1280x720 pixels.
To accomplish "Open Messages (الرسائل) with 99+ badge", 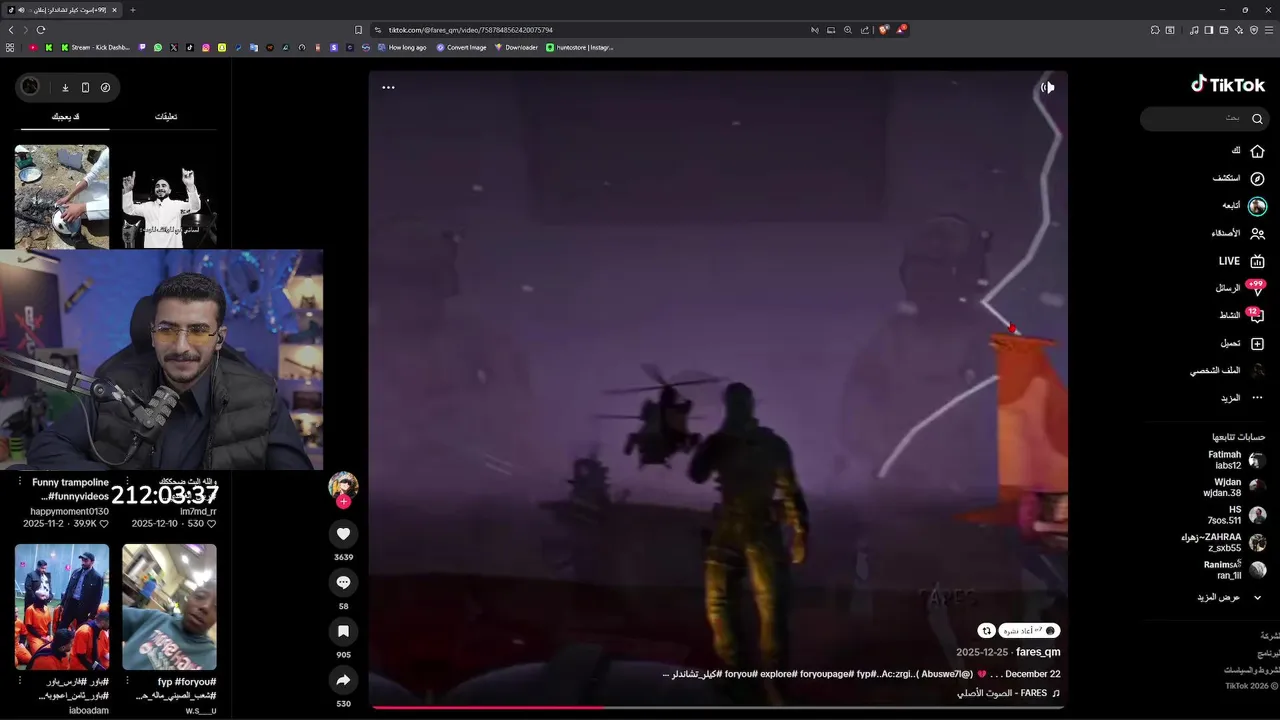I will [x=1240, y=288].
